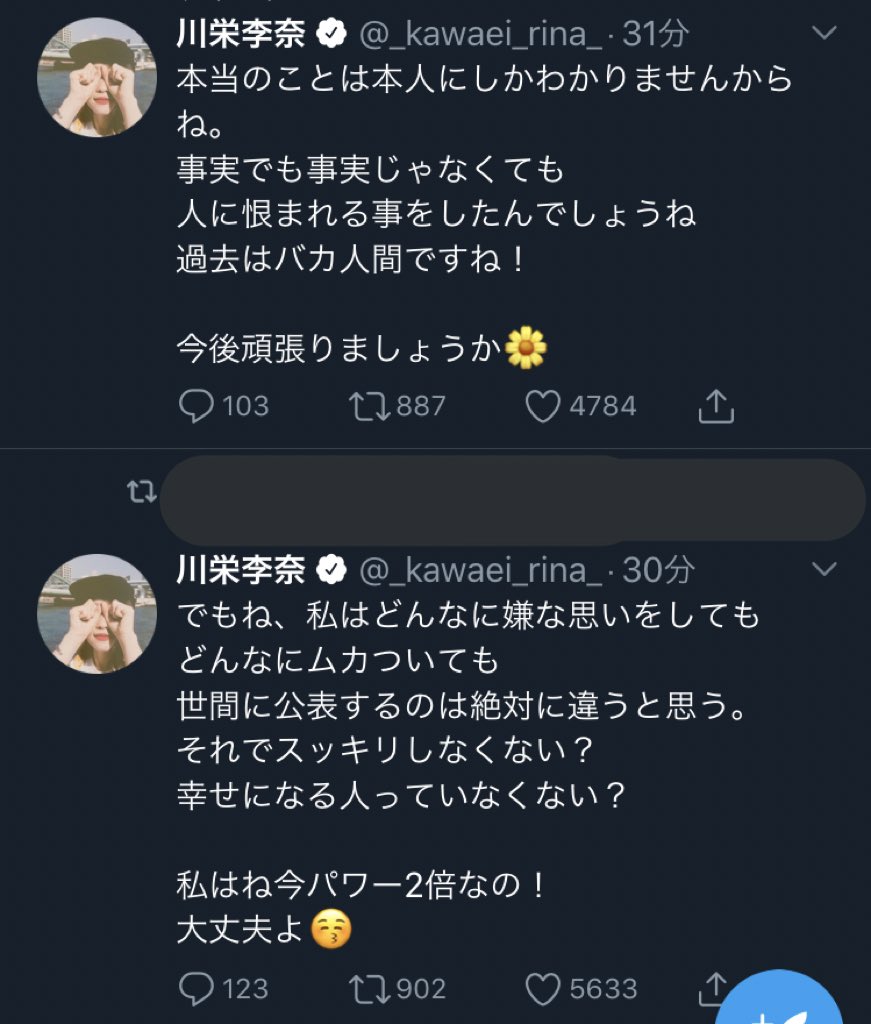The image size is (871, 1024).
Task: Tap the small retweet indicator above the second tweet
Action: tap(141, 492)
